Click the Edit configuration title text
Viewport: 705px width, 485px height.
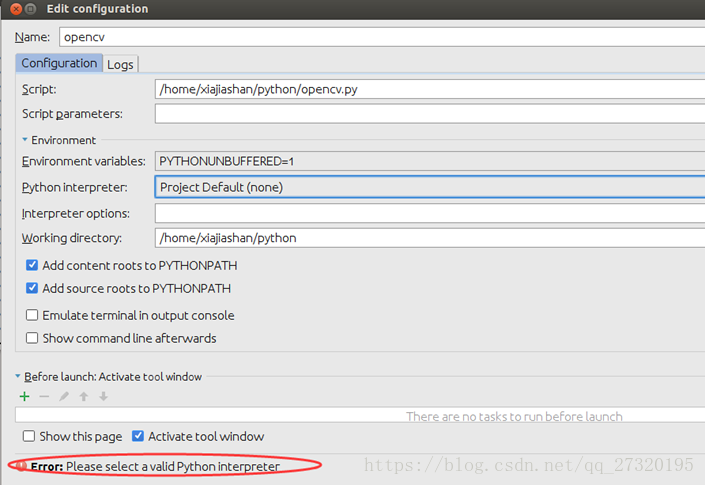pyautogui.click(x=97, y=9)
